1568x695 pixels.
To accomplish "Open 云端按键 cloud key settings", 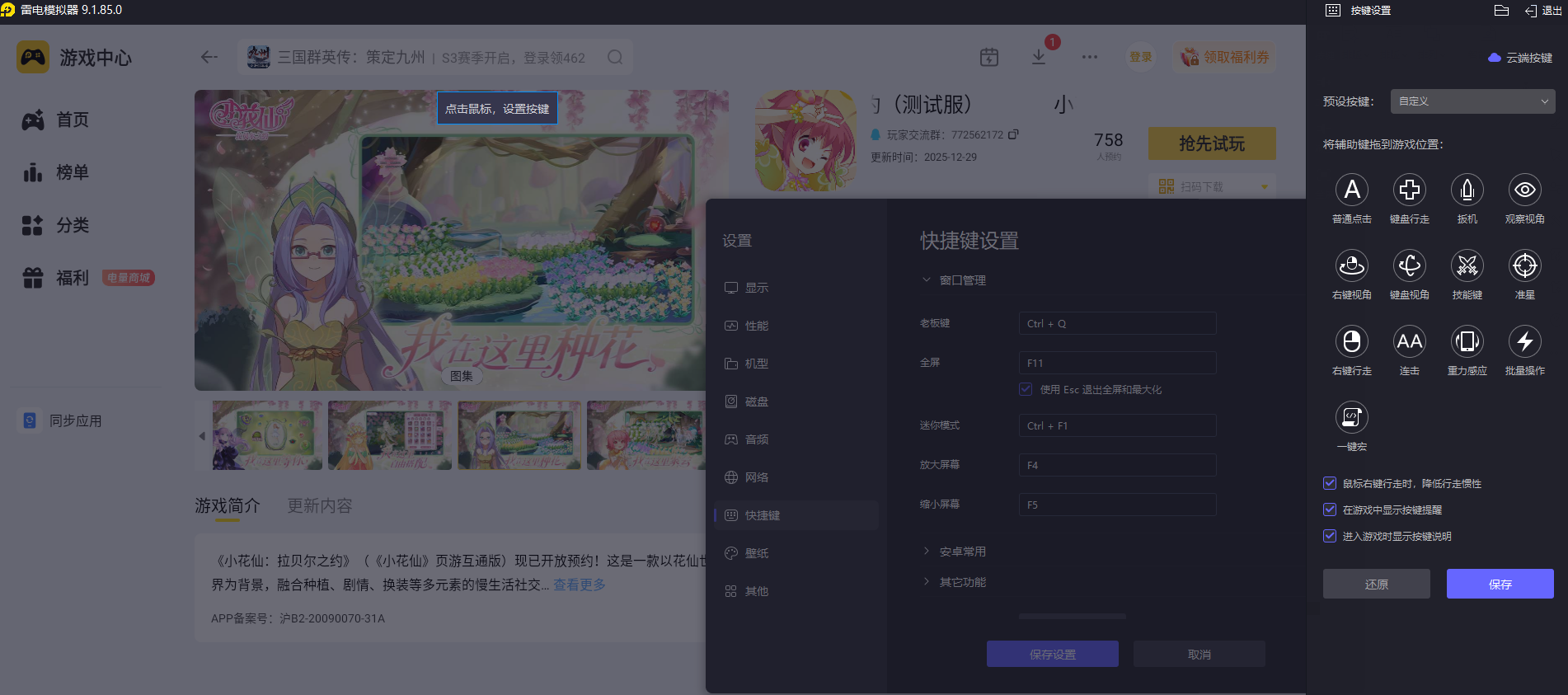I will point(1520,58).
